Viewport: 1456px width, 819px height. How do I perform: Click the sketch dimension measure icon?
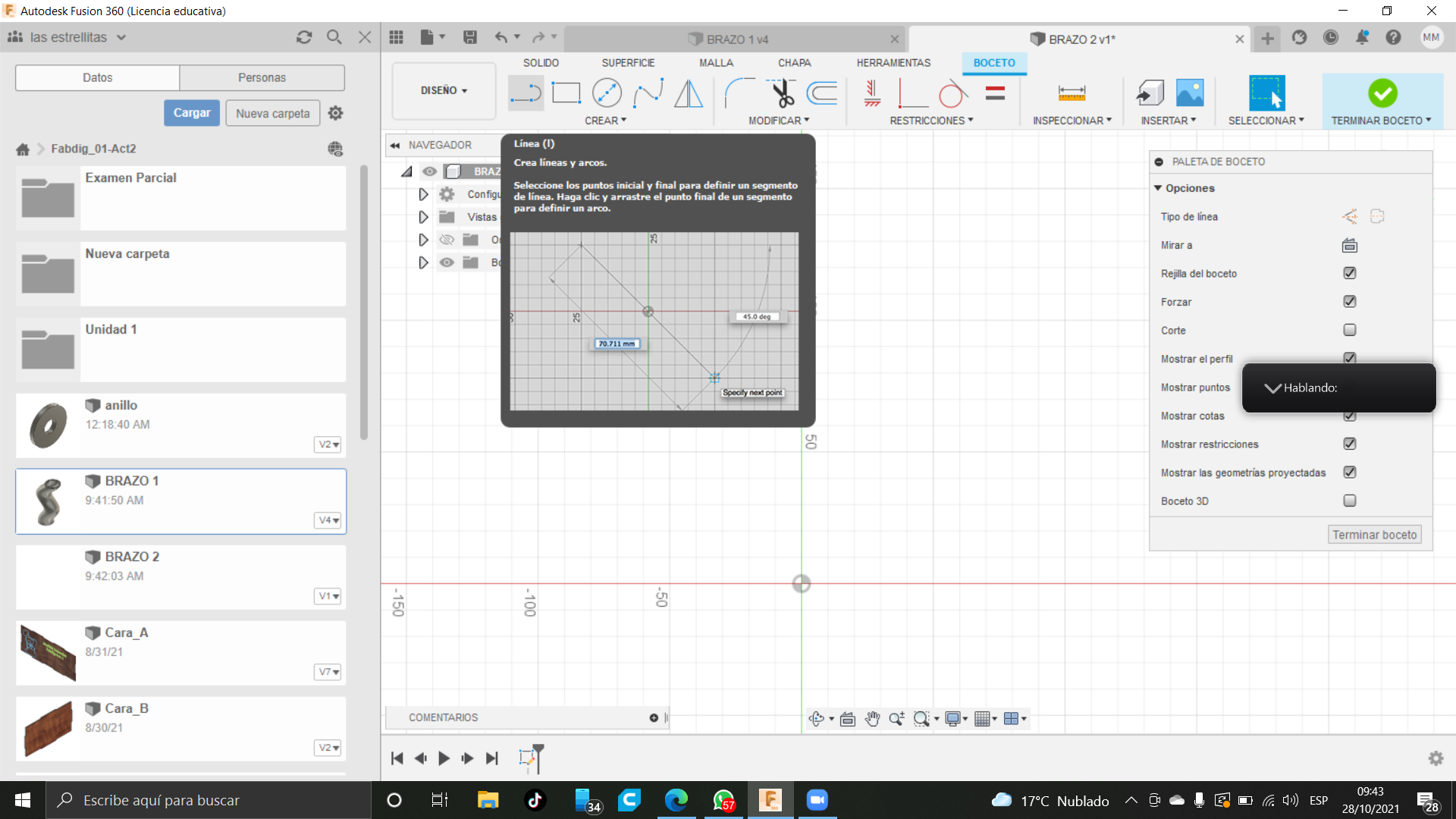(1072, 93)
